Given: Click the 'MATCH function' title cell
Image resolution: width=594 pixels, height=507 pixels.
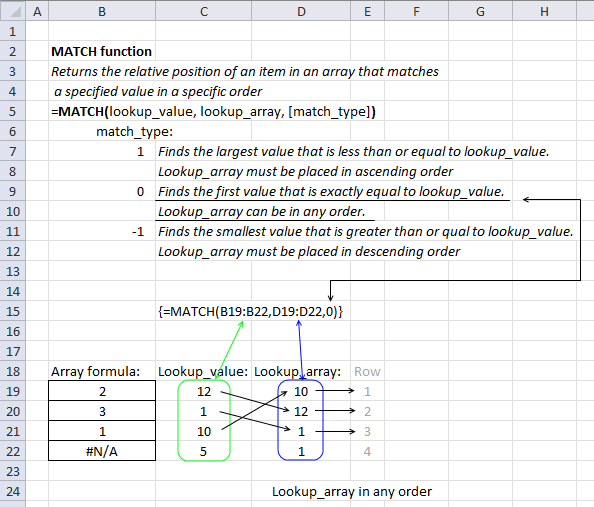Looking at the screenshot, I should pos(102,51).
